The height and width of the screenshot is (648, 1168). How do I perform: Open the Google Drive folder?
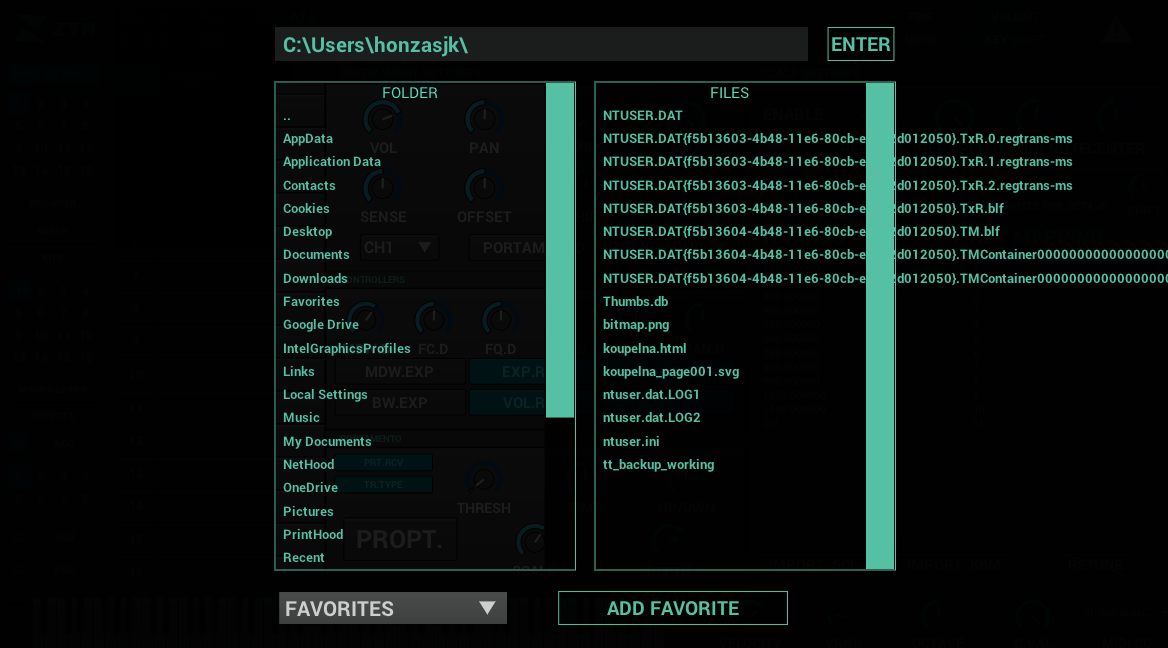coord(321,324)
